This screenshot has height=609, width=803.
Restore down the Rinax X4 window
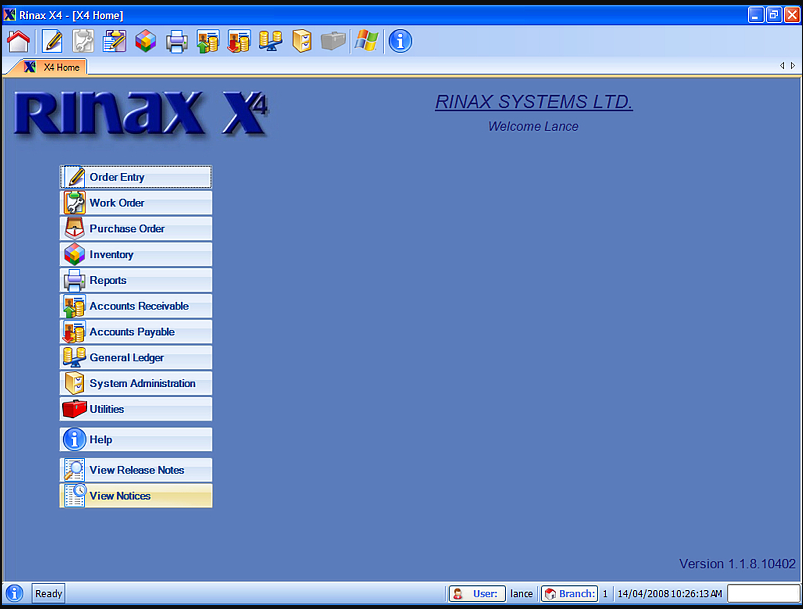(x=774, y=15)
